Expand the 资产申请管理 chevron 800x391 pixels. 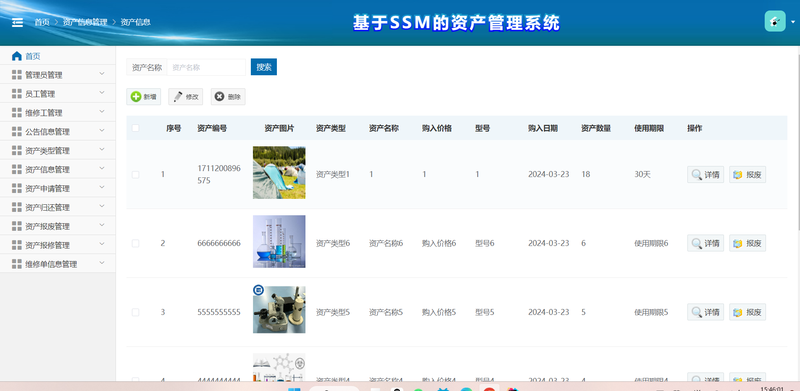point(102,187)
